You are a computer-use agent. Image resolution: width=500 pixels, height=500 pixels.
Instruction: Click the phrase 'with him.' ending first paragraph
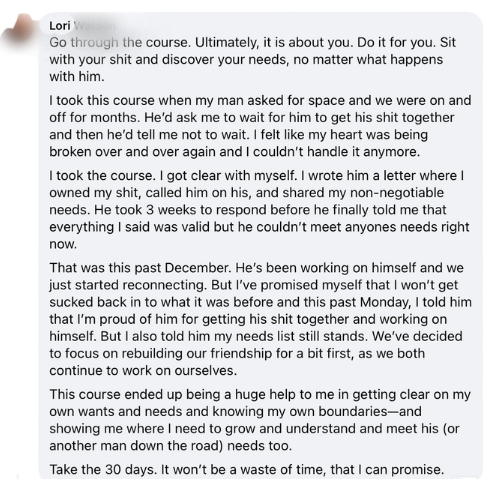[77, 77]
